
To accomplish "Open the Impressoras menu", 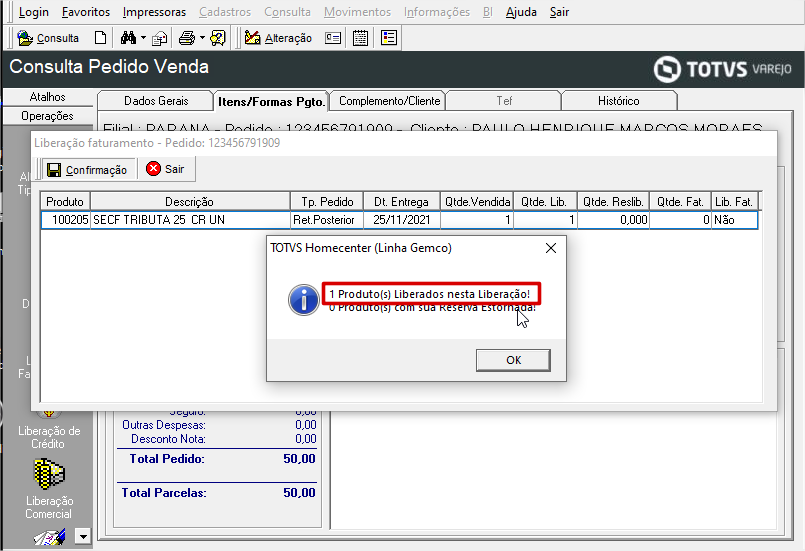I will coord(154,12).
